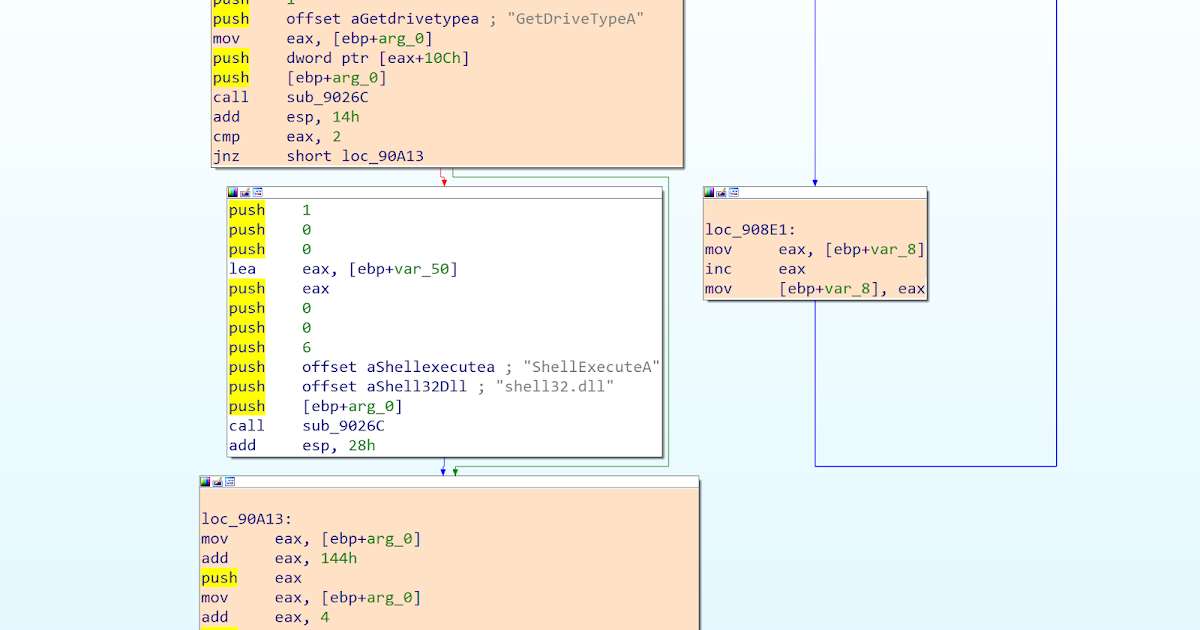
Task: Click the '[ebp+var_8], eax' operand
Action: pyautogui.click(x=852, y=288)
